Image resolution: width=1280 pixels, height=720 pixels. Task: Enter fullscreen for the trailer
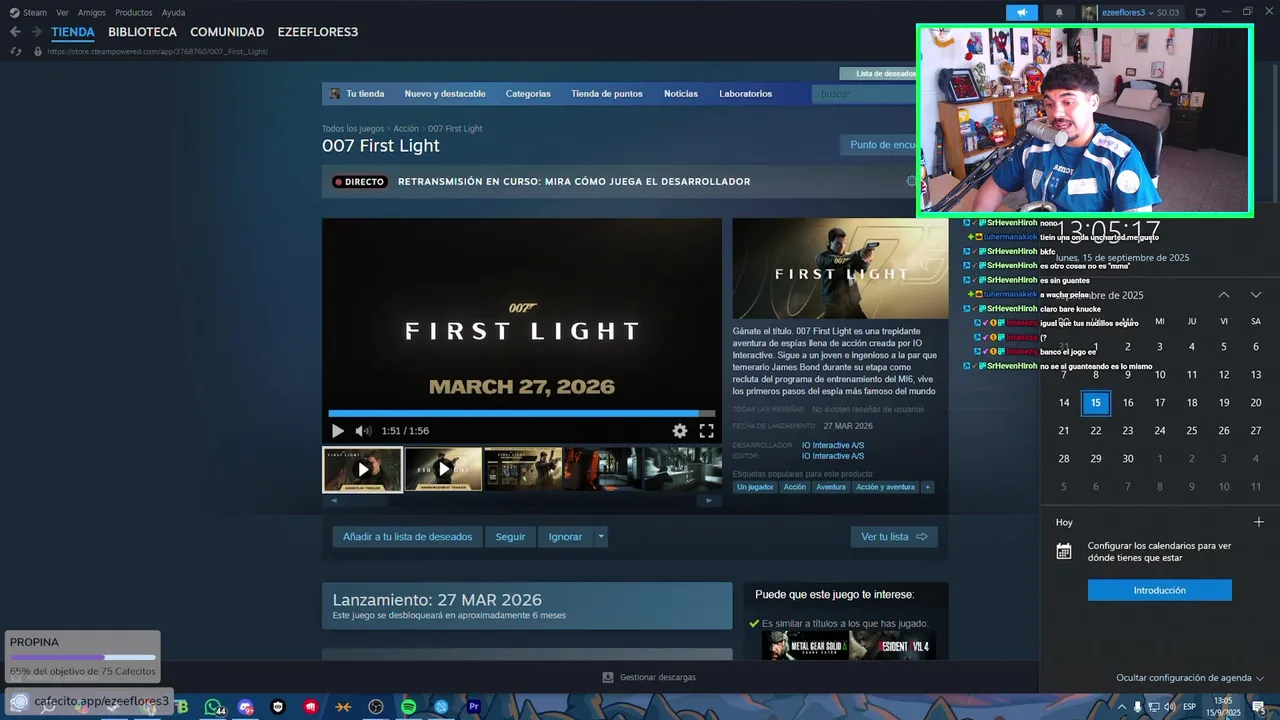(706, 431)
